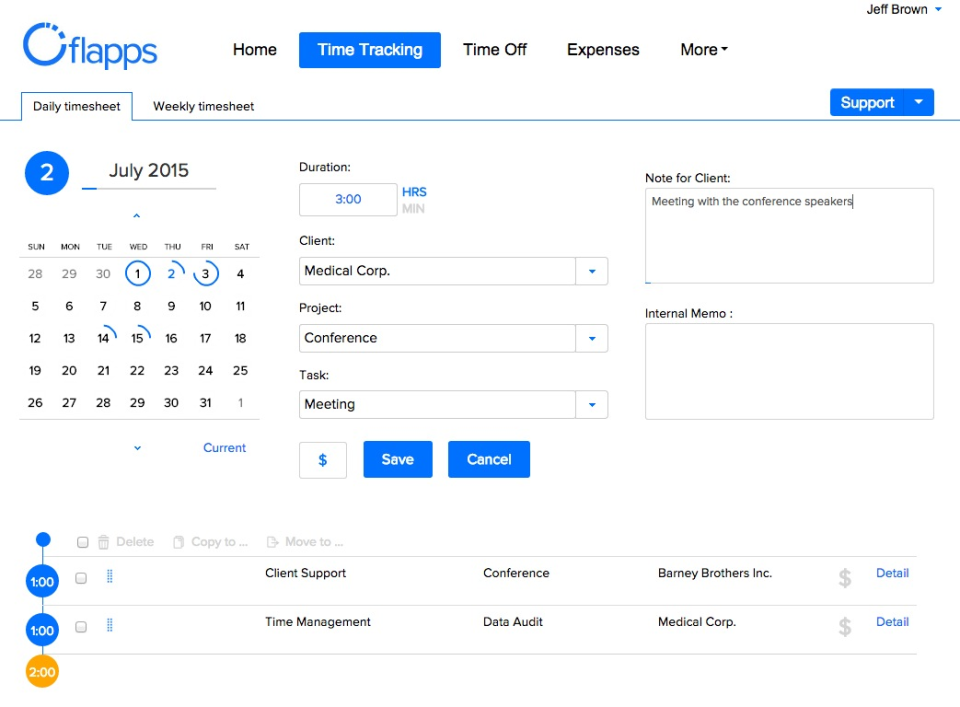Open Detail for Client Support entry
960x707 pixels.
point(892,573)
